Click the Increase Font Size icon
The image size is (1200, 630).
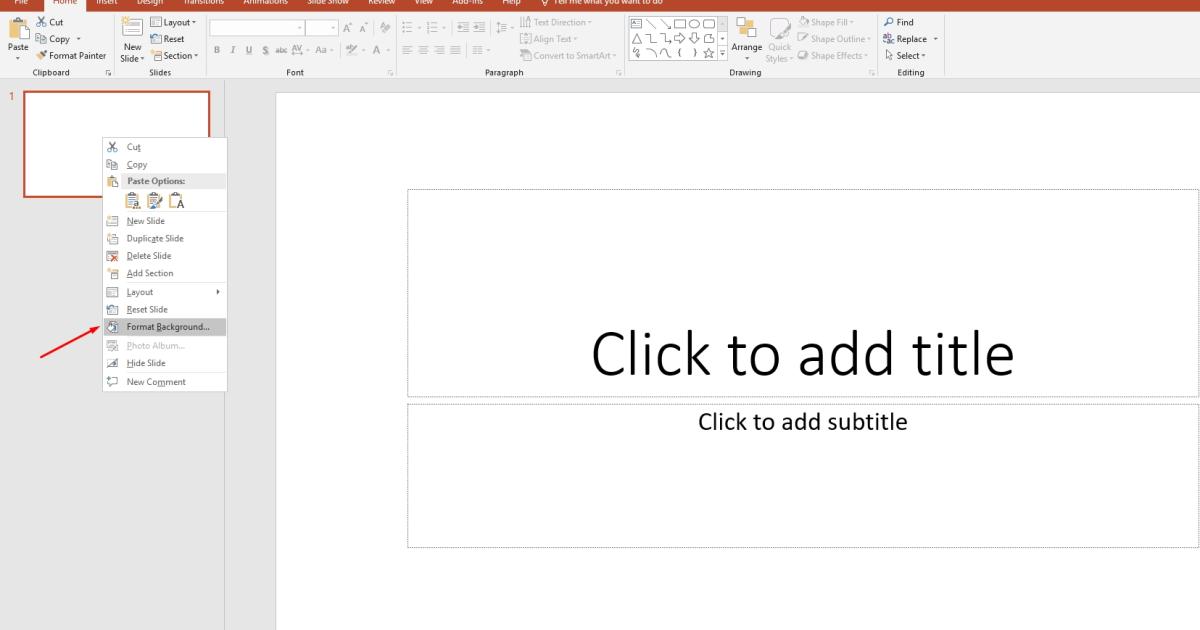[348, 28]
